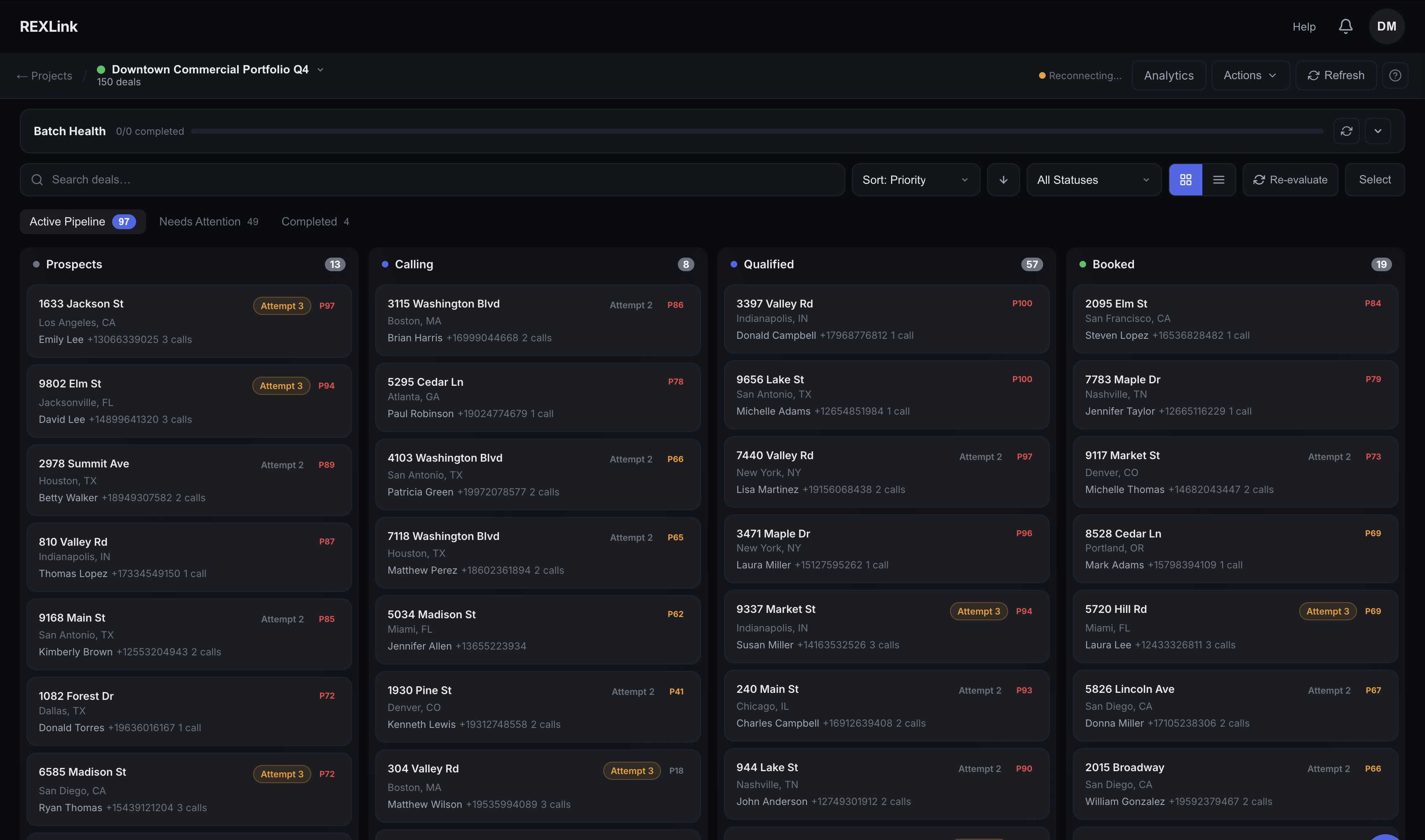The height and width of the screenshot is (840, 1425).
Task: Click the back arrow next to Projects
Action: pyautogui.click(x=21, y=75)
